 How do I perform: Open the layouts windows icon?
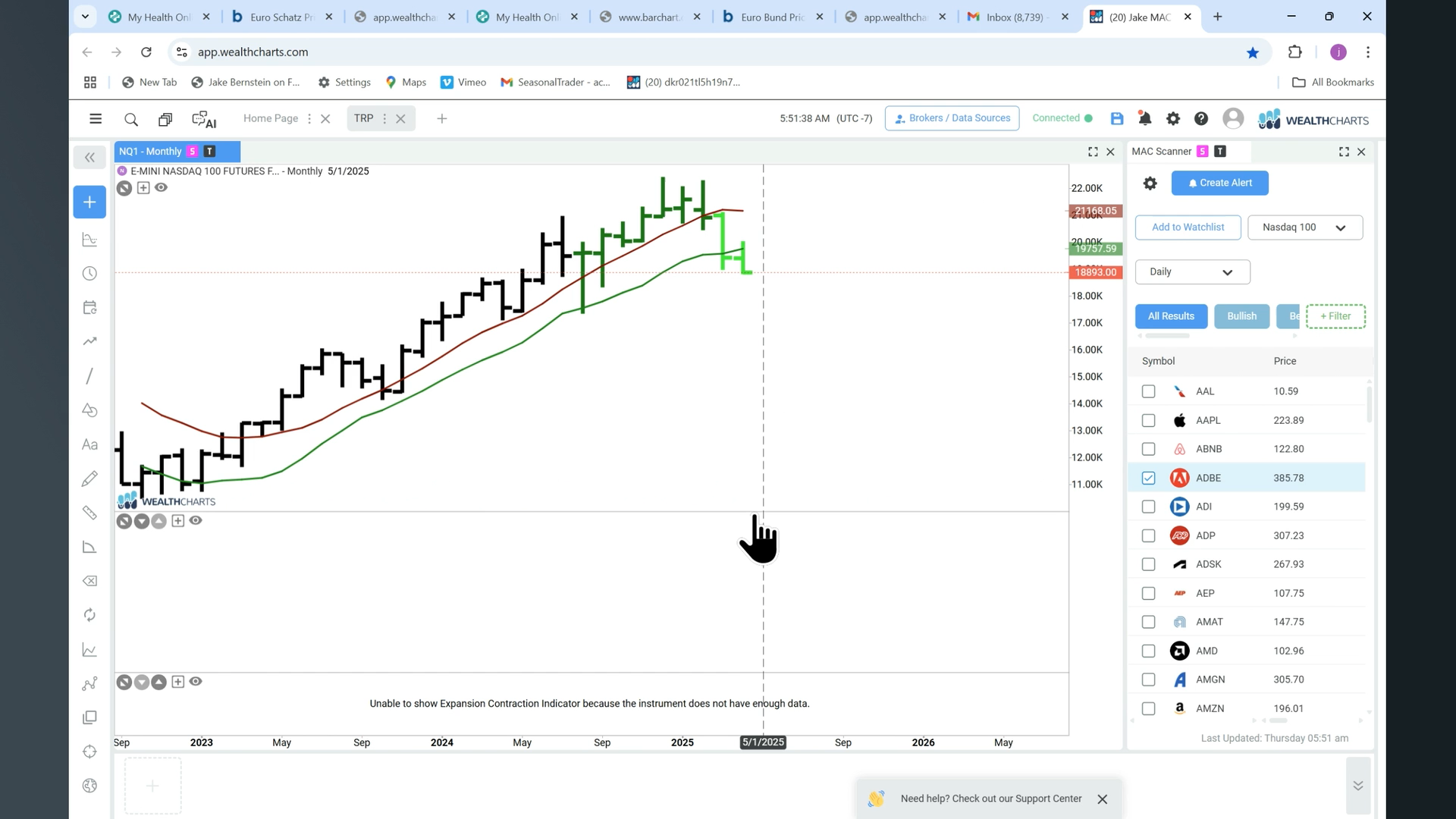(165, 119)
